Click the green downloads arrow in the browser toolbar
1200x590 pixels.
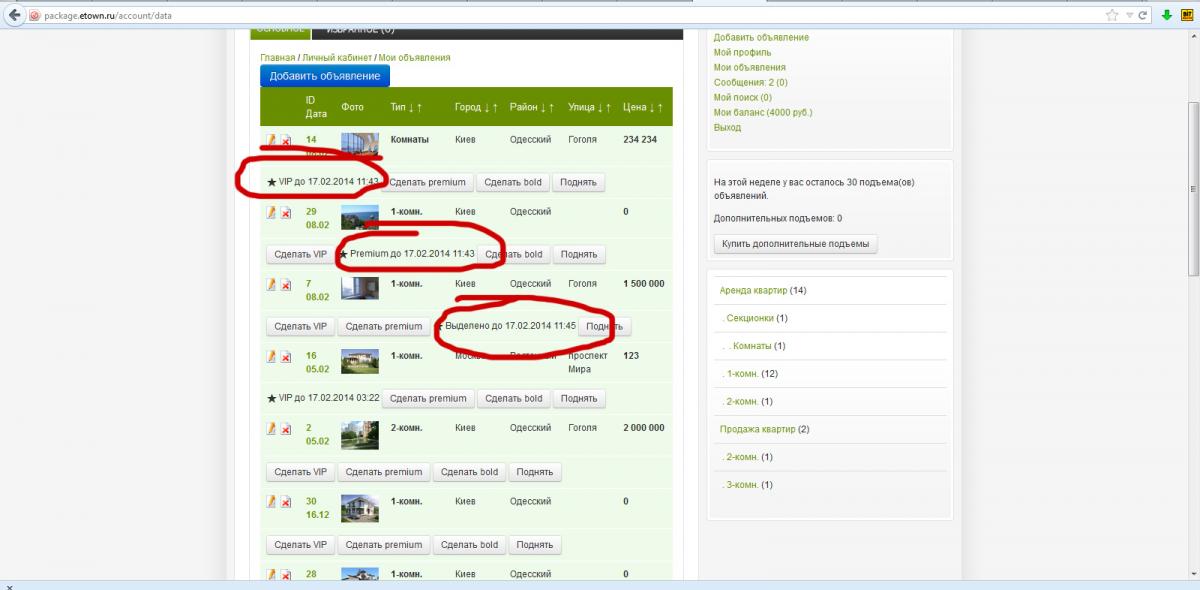pyautogui.click(x=1166, y=15)
